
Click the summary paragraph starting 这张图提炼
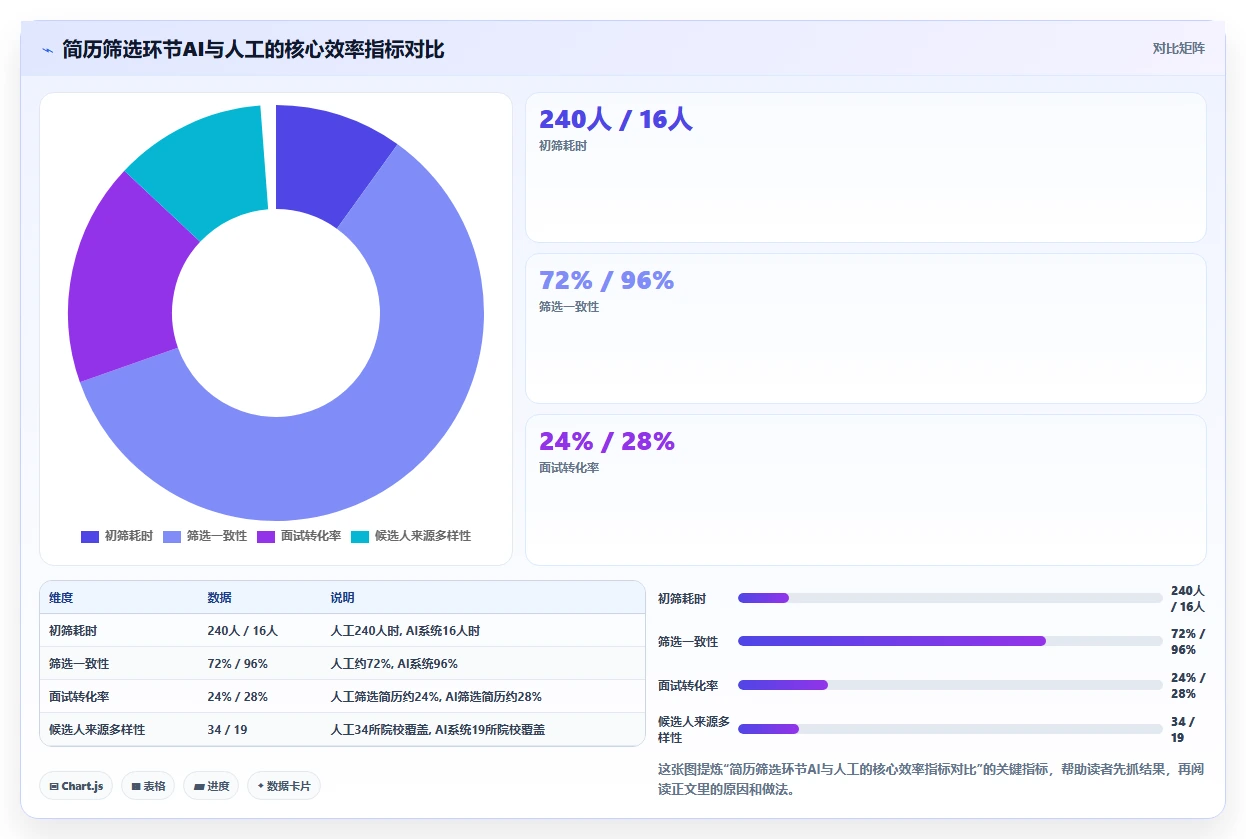click(x=930, y=779)
